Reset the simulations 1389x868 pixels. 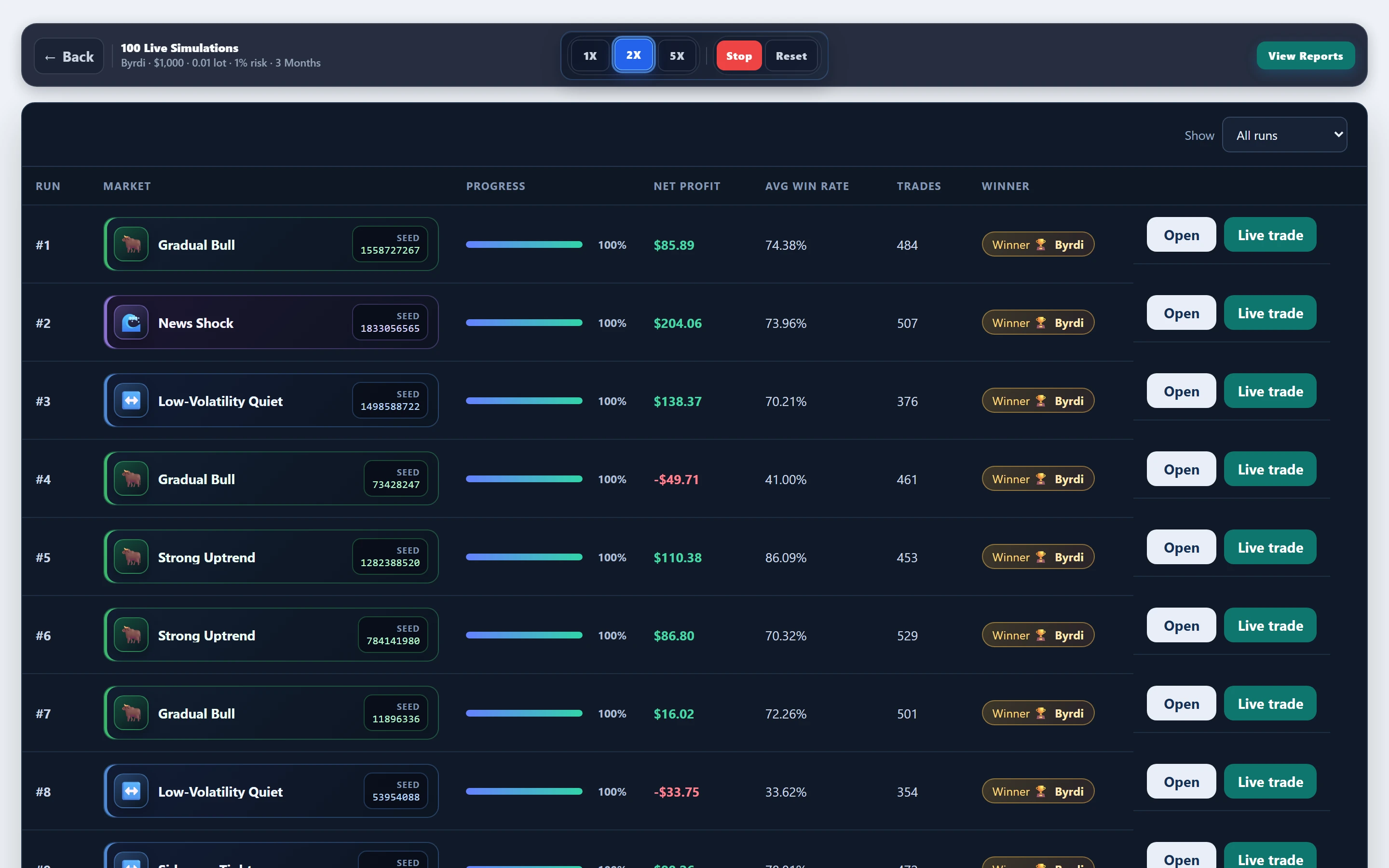(x=791, y=55)
